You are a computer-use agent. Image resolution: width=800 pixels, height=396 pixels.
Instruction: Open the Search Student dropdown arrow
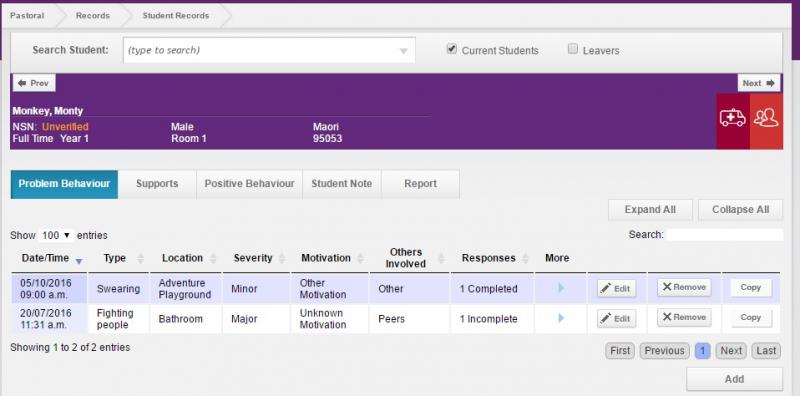pyautogui.click(x=403, y=51)
